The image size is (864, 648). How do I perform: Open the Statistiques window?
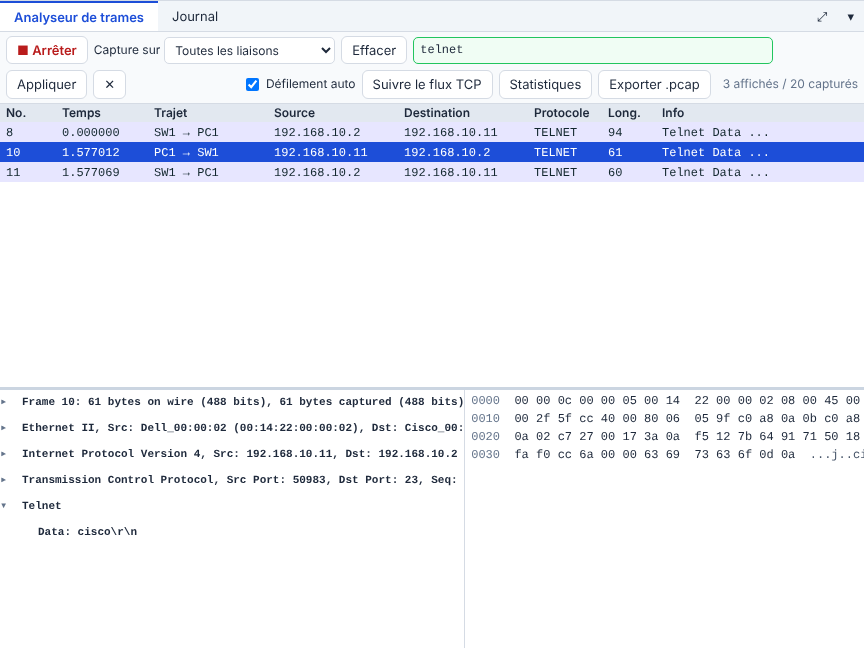pyautogui.click(x=545, y=84)
